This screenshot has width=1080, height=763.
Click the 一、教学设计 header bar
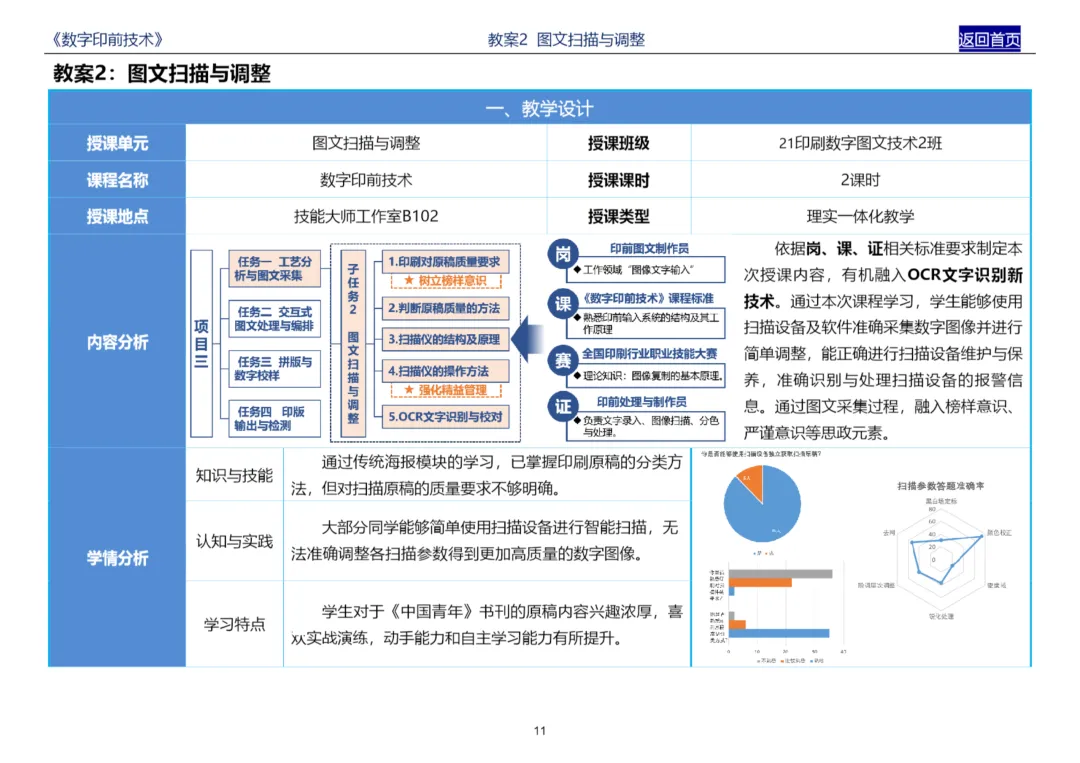[x=539, y=108]
